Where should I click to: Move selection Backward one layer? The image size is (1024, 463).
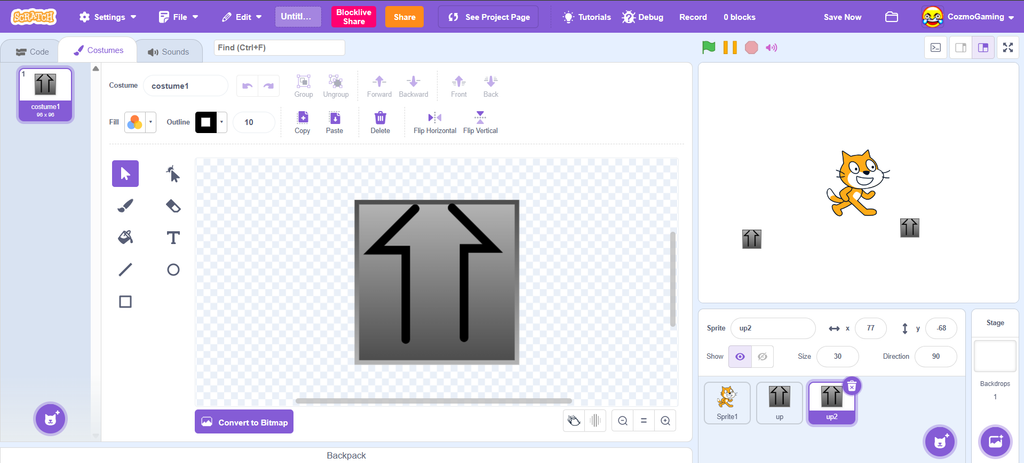[x=413, y=81]
